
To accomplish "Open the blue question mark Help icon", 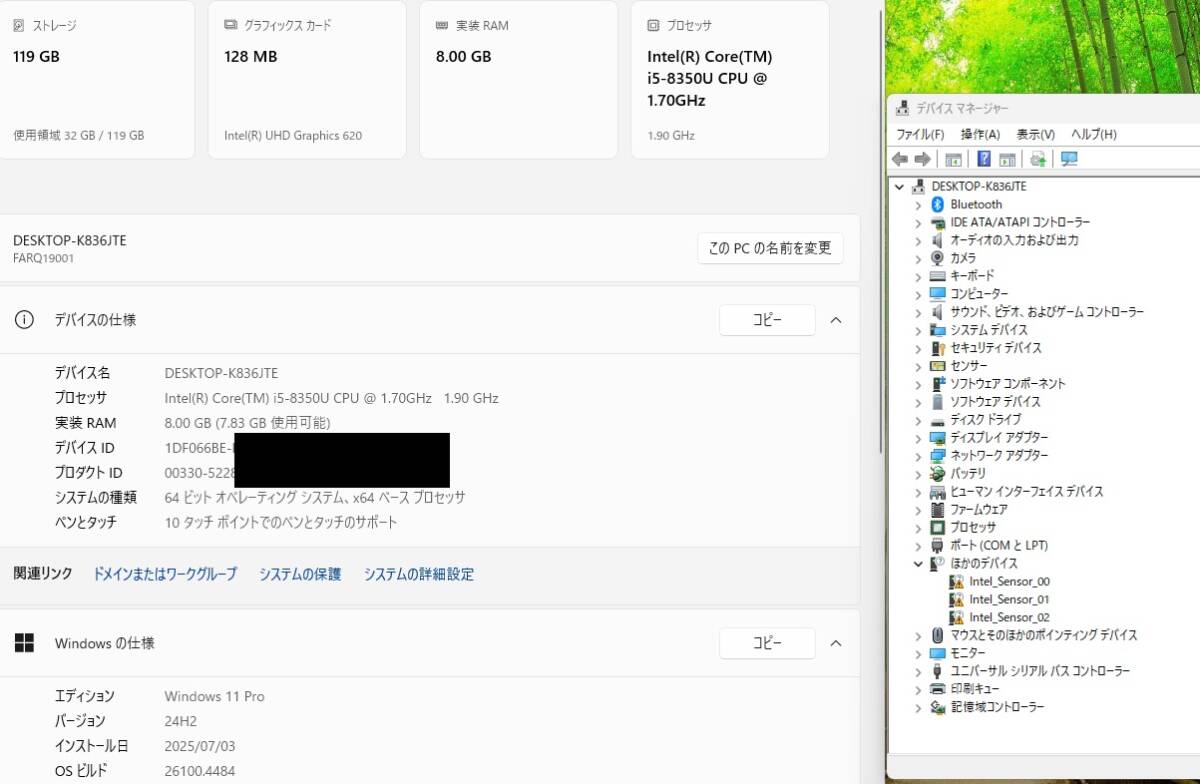I will (984, 159).
